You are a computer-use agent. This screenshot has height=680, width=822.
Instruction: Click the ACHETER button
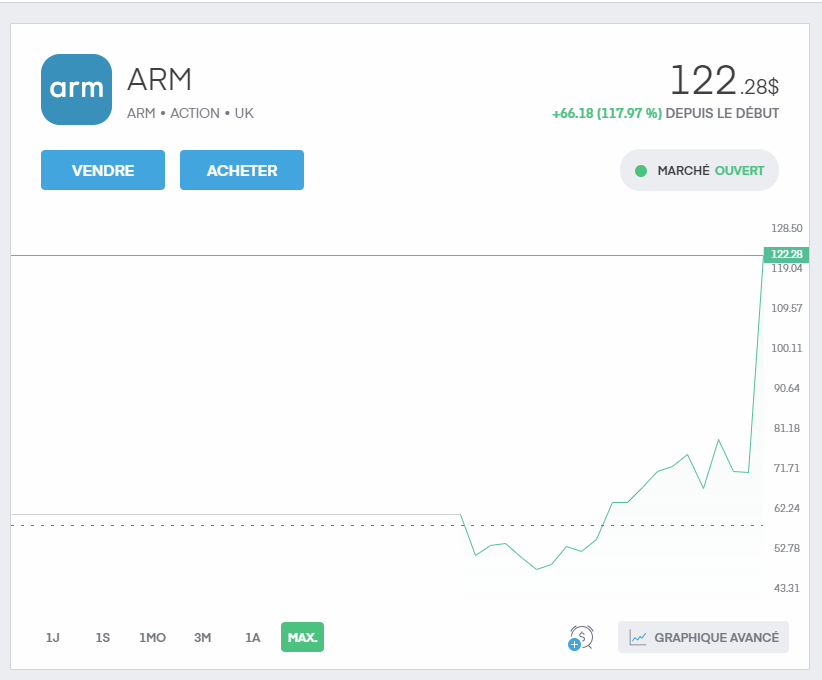point(241,170)
